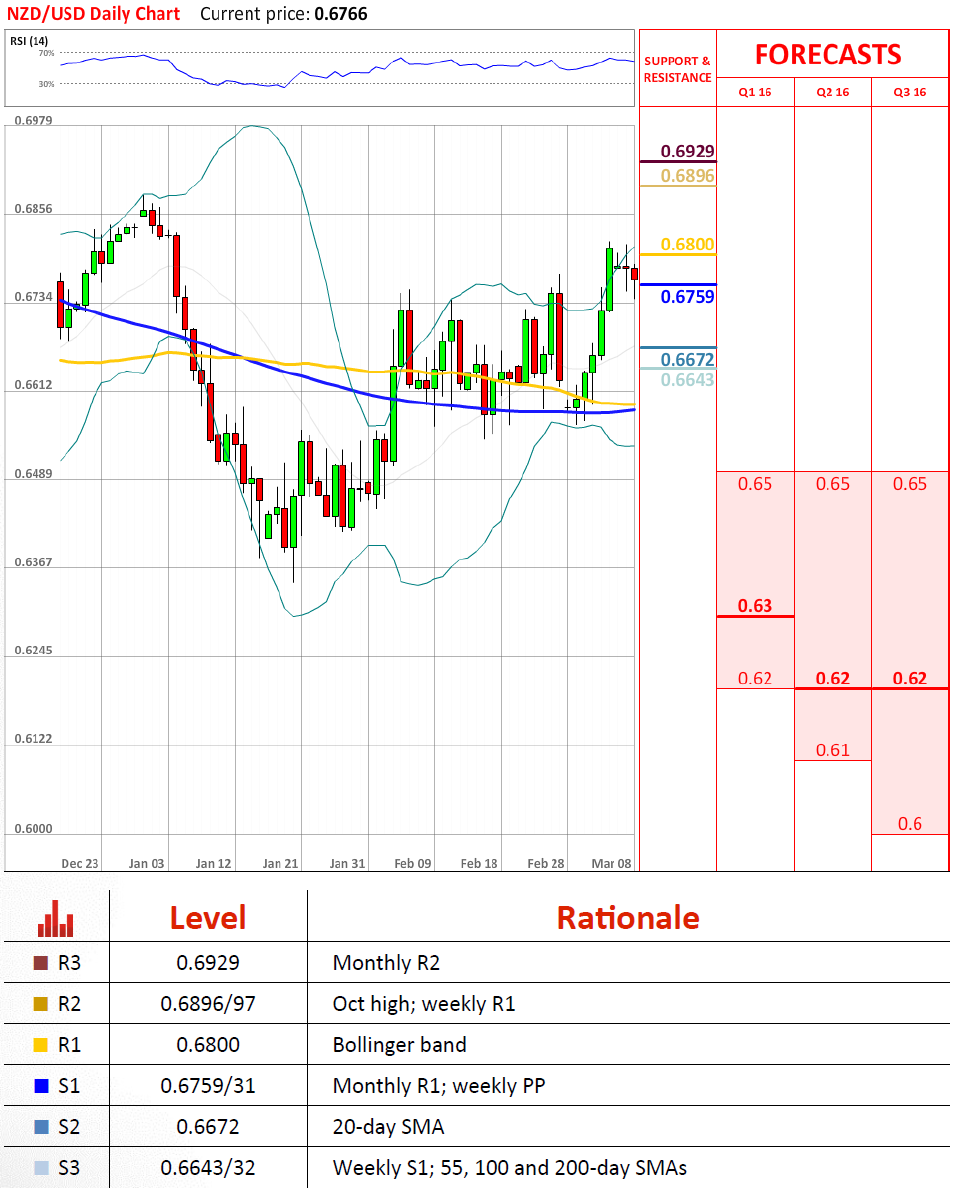The height and width of the screenshot is (1188, 966).
Task: Click the 0.65 Q1 16 forecast high
Action: (x=755, y=483)
